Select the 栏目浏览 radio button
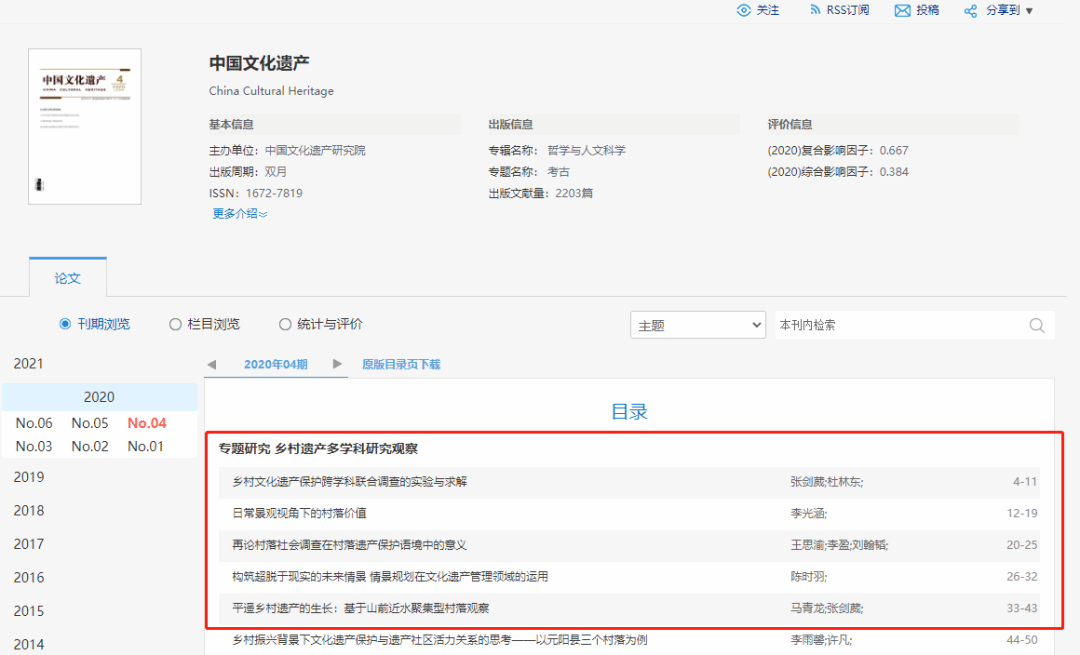1080x655 pixels. pos(175,324)
